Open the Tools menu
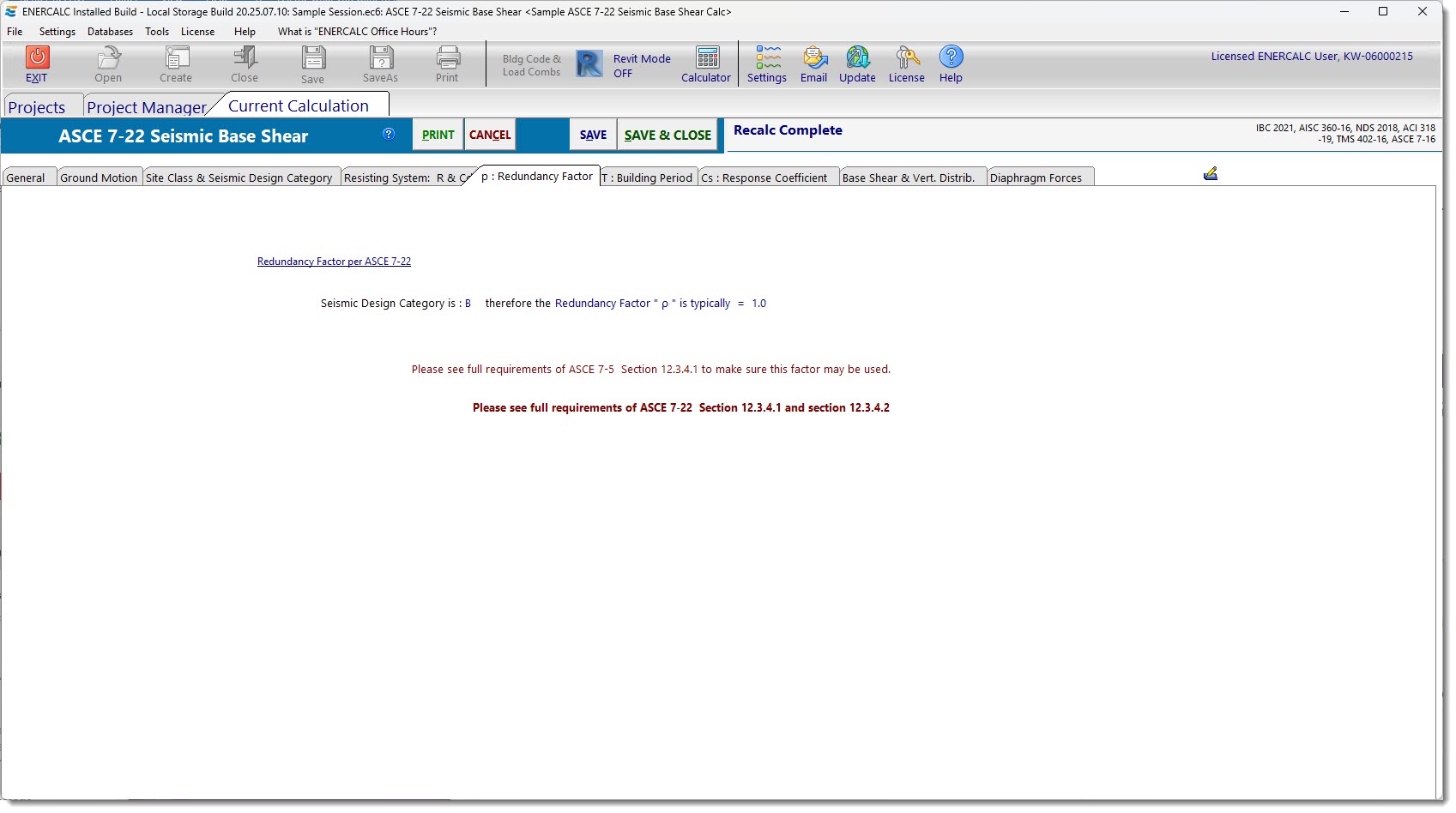Screen dimensions: 1456x813 click(x=157, y=32)
